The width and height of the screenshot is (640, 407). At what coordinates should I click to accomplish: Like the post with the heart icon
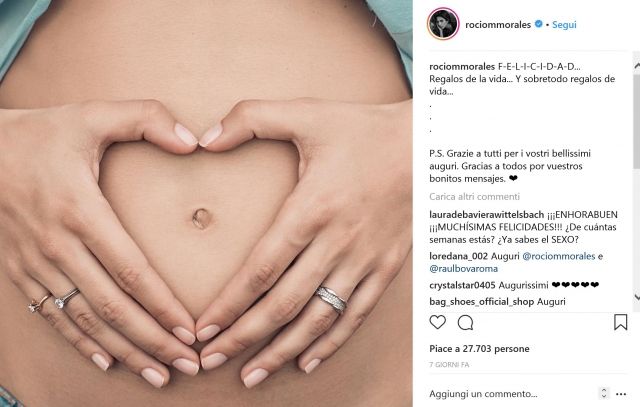click(x=438, y=322)
